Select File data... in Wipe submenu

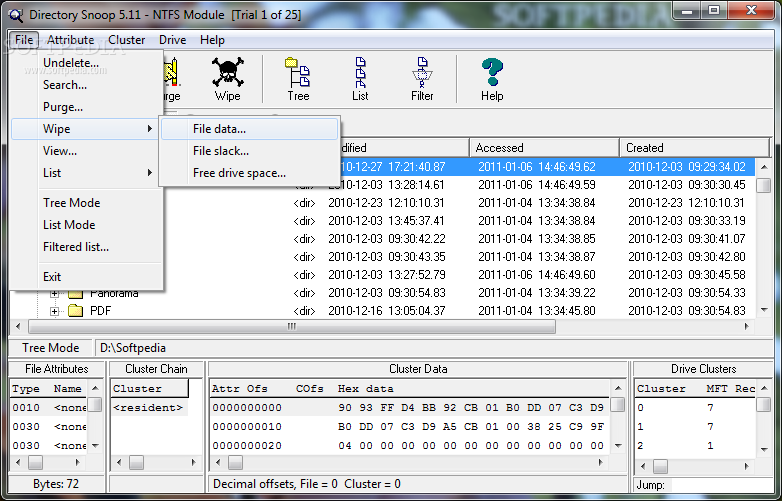pos(249,129)
